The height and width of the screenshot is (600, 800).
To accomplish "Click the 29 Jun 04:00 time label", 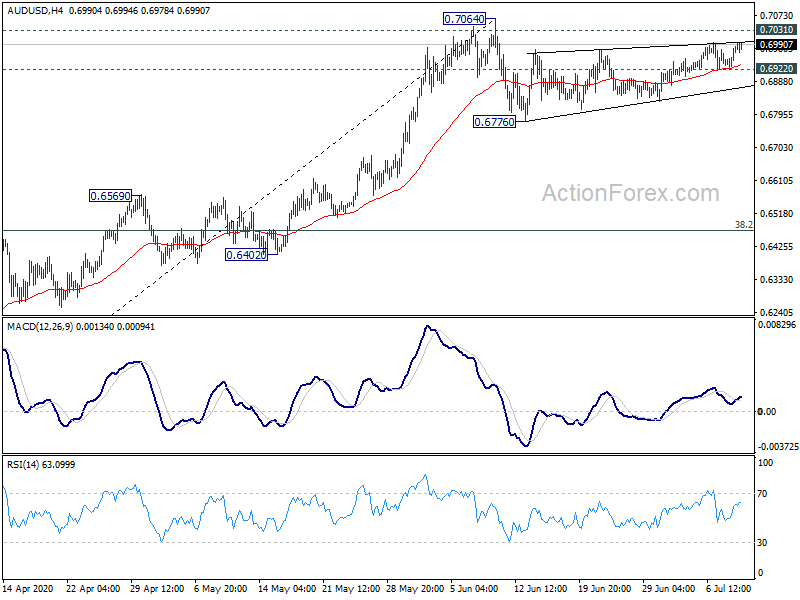I will tap(669, 588).
